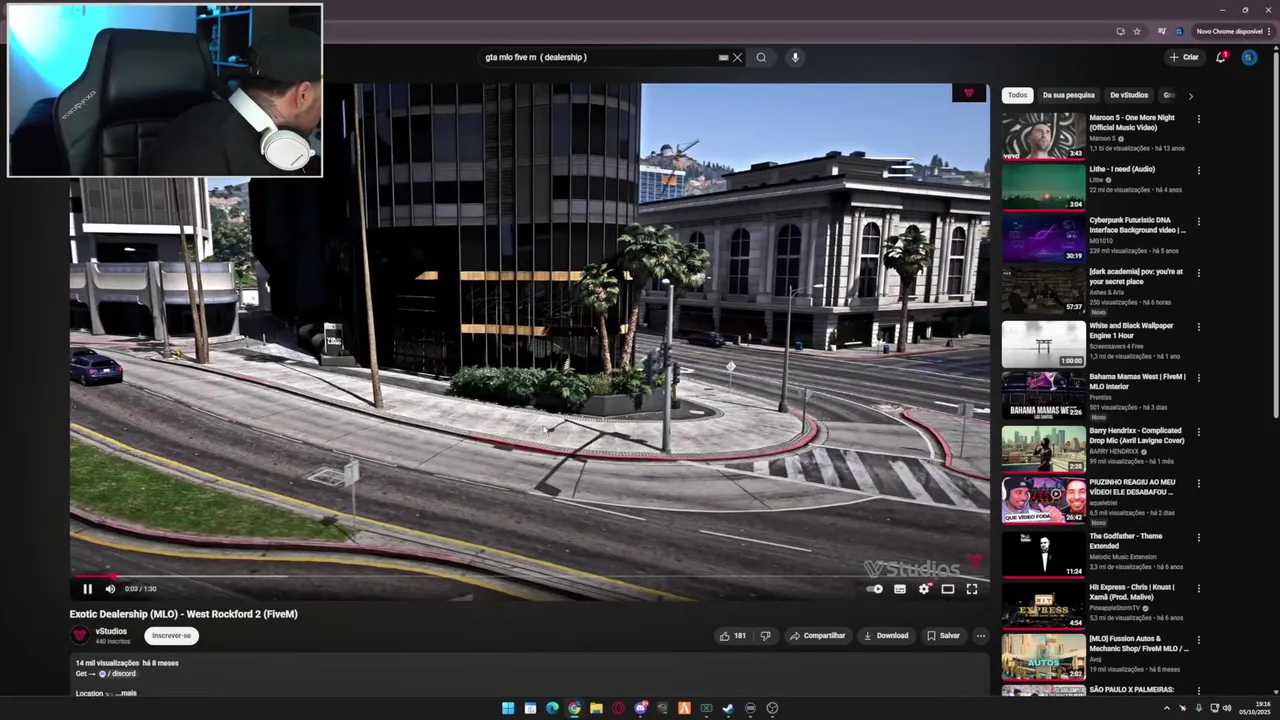This screenshot has width=1280, height=720.
Task: Open options for Hit Express Chris Knust video
Action: (x=1198, y=588)
